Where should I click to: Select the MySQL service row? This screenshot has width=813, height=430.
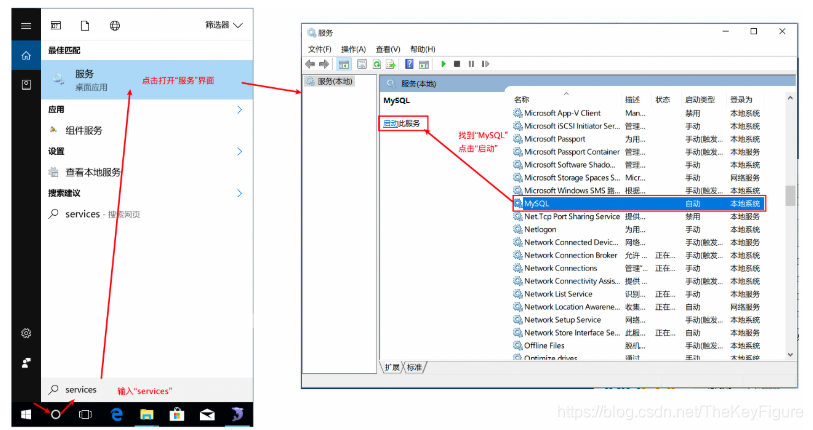tap(639, 203)
